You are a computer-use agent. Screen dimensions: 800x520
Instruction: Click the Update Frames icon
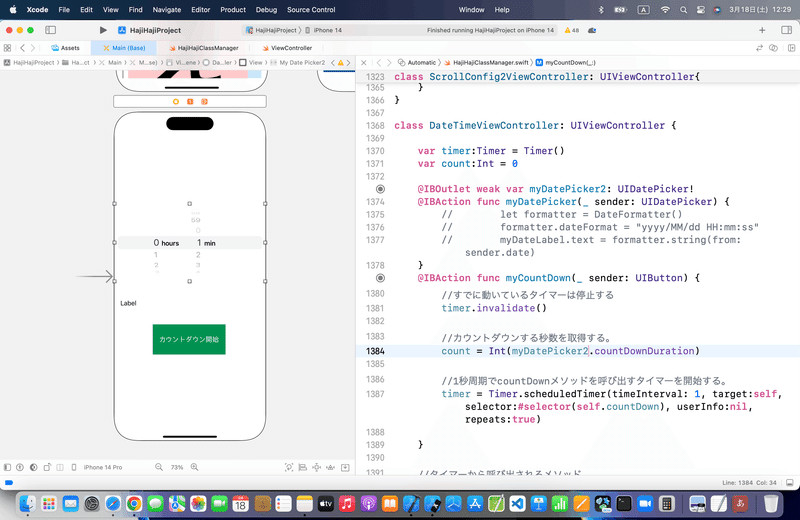pyautogui.click(x=289, y=467)
